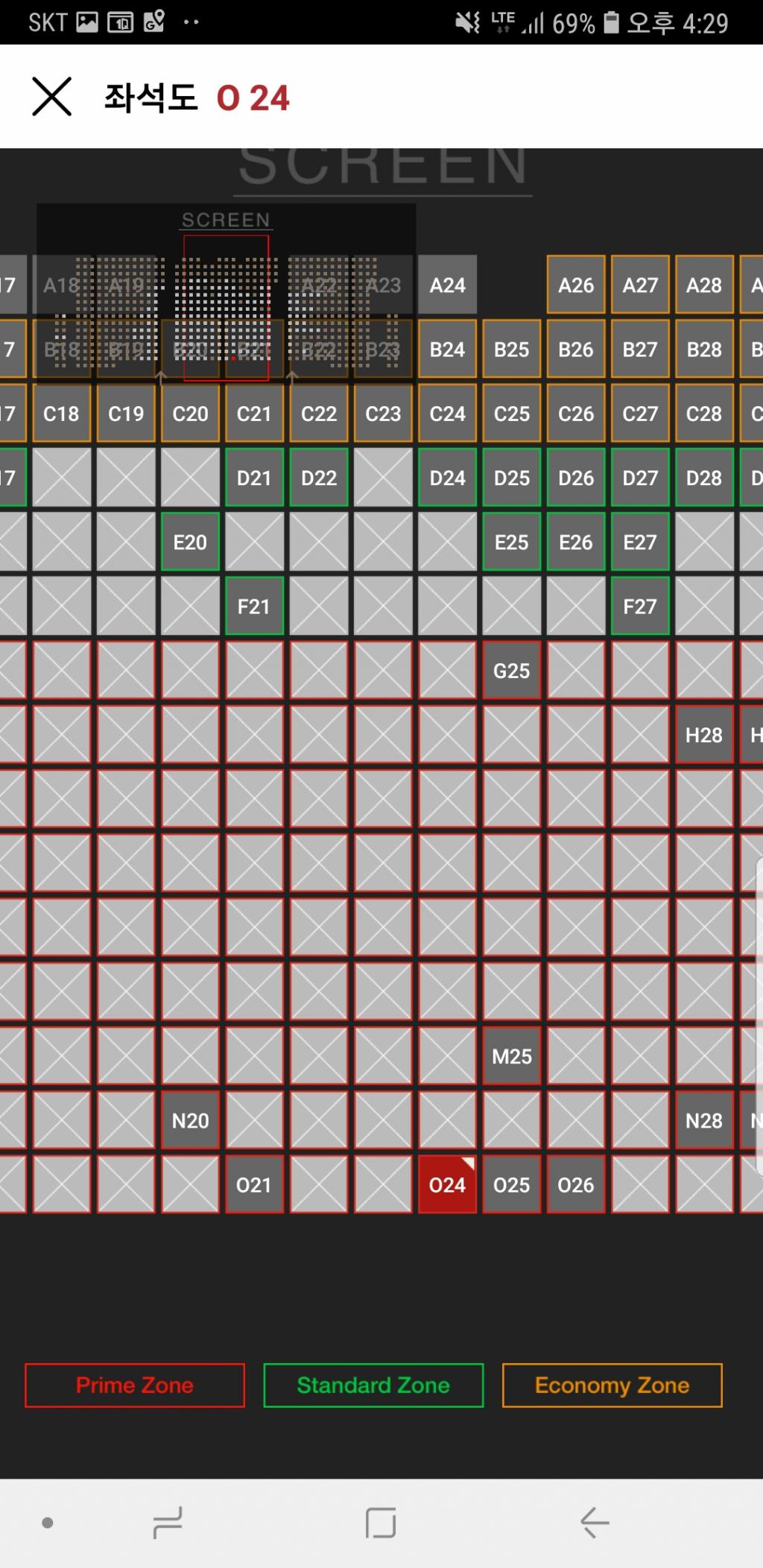The image size is (763, 1568).
Task: Choose economy seat C19
Action: pyautogui.click(x=126, y=414)
